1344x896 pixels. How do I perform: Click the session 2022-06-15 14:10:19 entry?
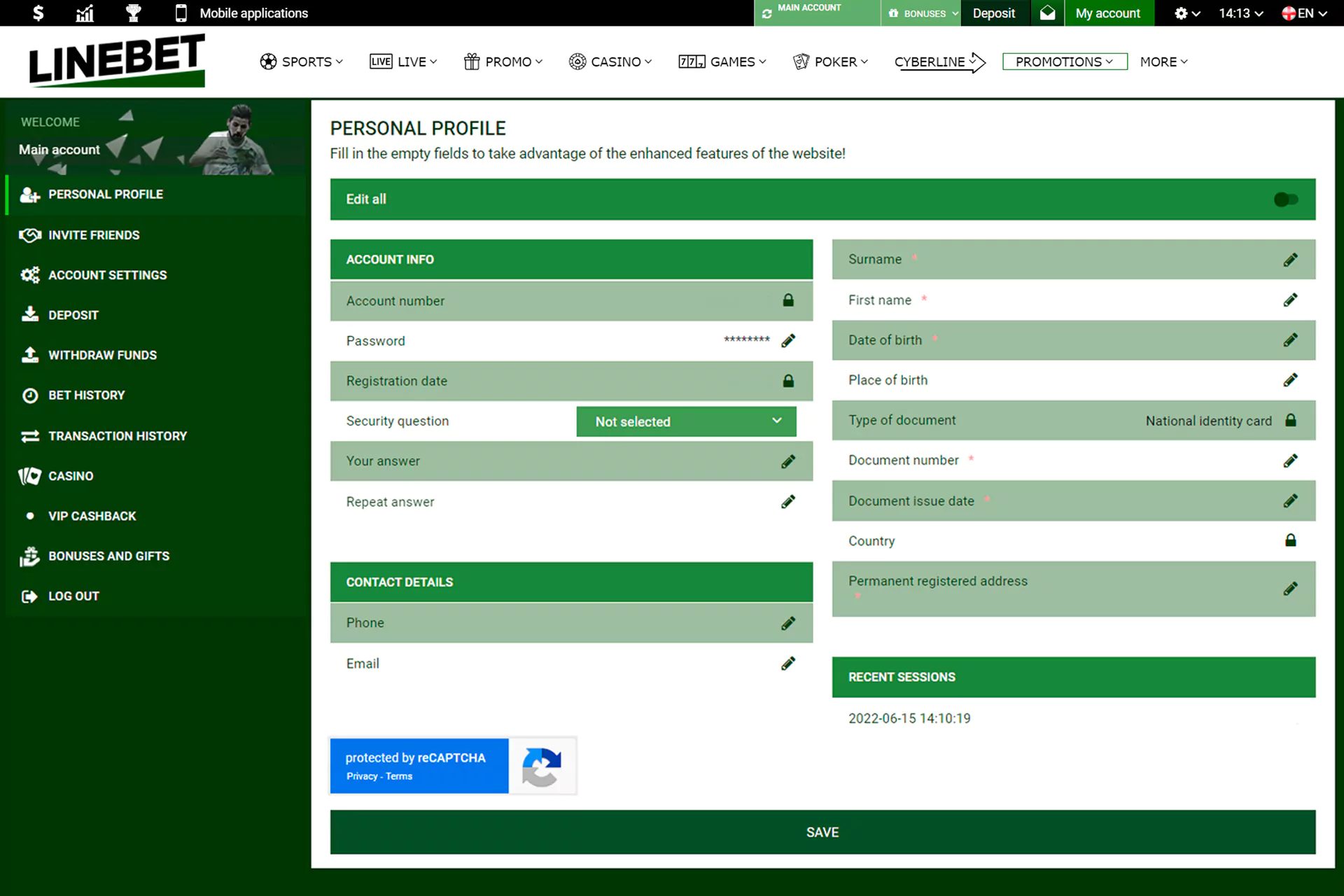tap(909, 719)
